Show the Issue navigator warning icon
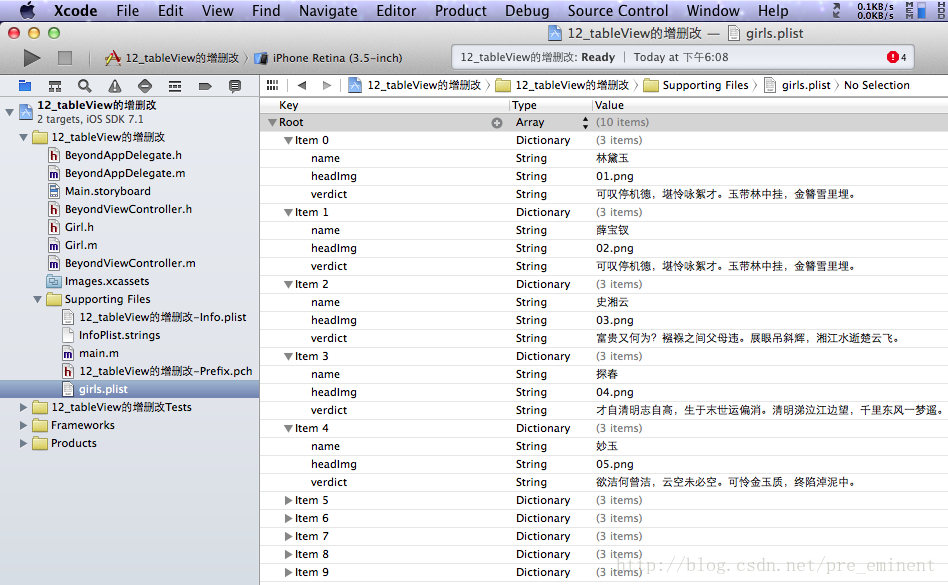This screenshot has height=585, width=948. click(115, 86)
